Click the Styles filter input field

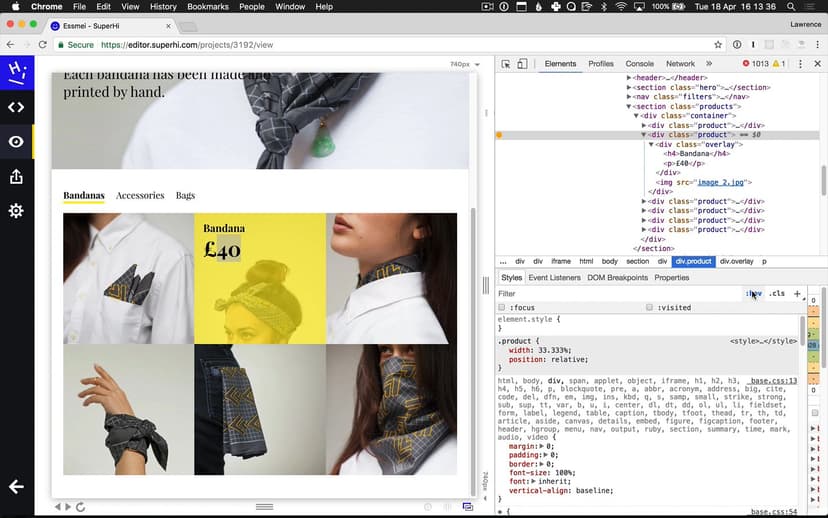tap(619, 294)
